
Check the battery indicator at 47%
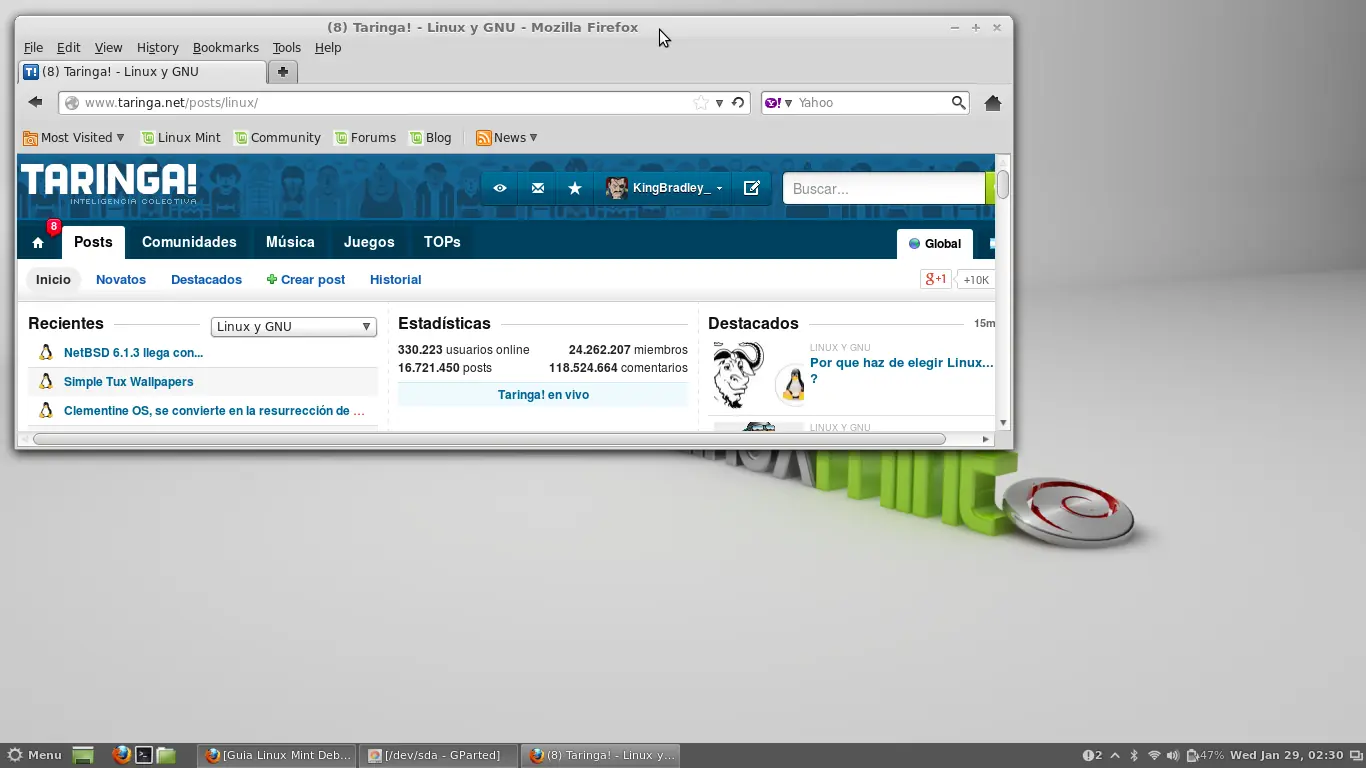click(1205, 755)
